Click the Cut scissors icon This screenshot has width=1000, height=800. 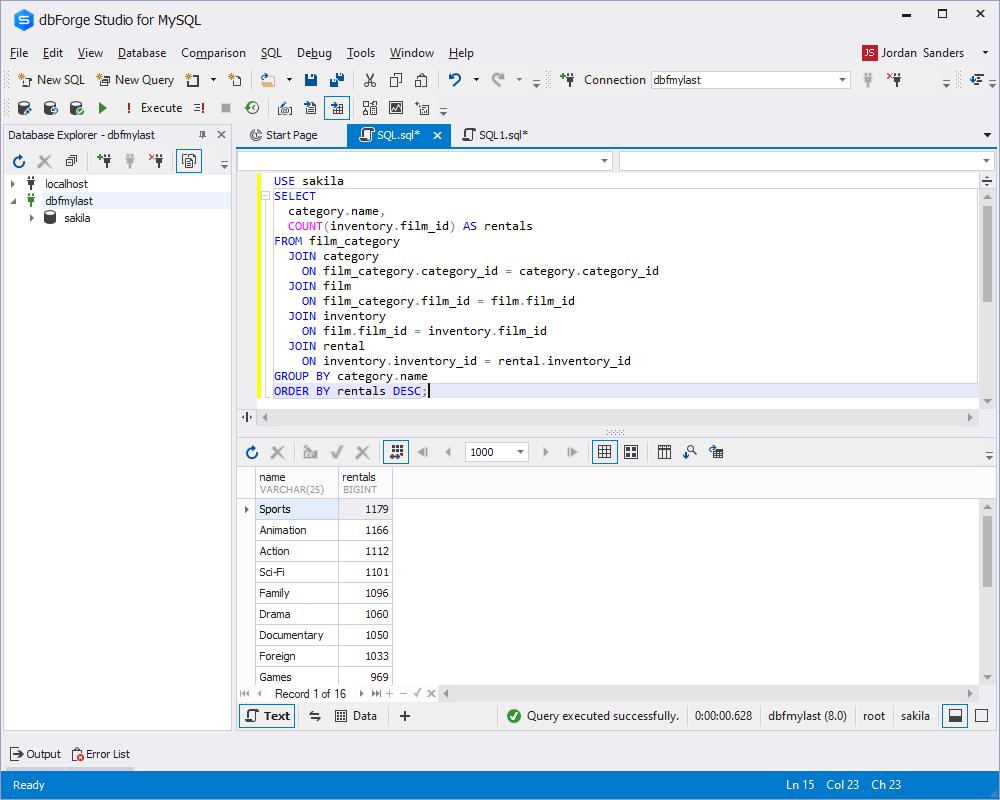tap(369, 80)
